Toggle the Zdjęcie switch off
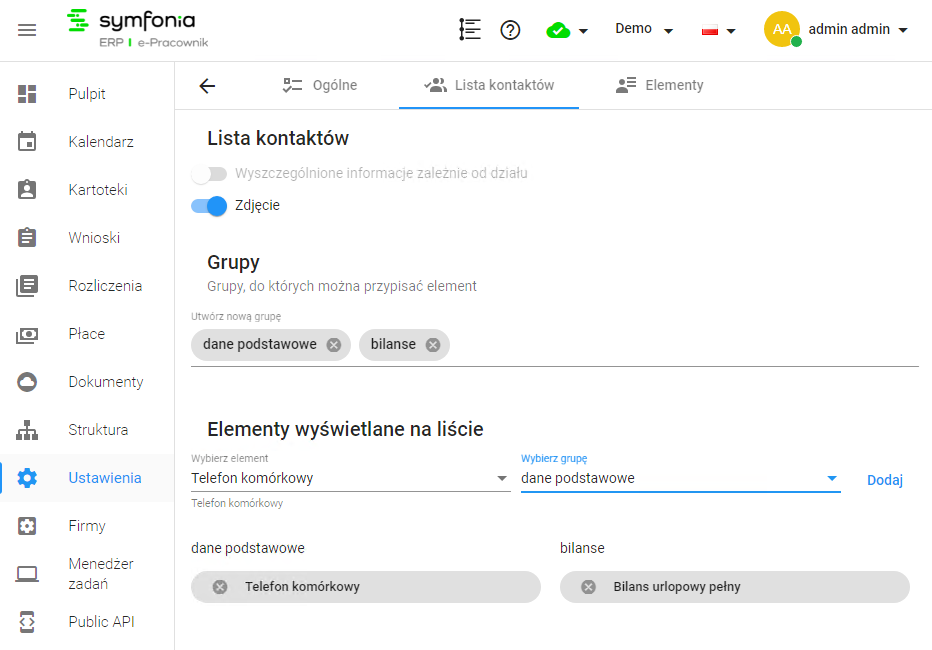 [209, 206]
